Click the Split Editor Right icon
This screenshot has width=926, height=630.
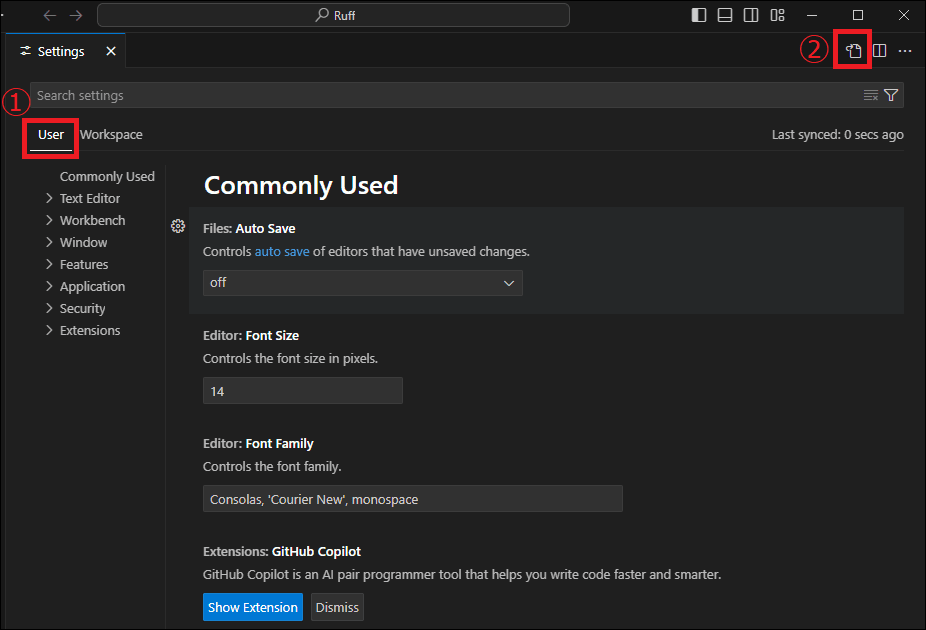coord(879,51)
